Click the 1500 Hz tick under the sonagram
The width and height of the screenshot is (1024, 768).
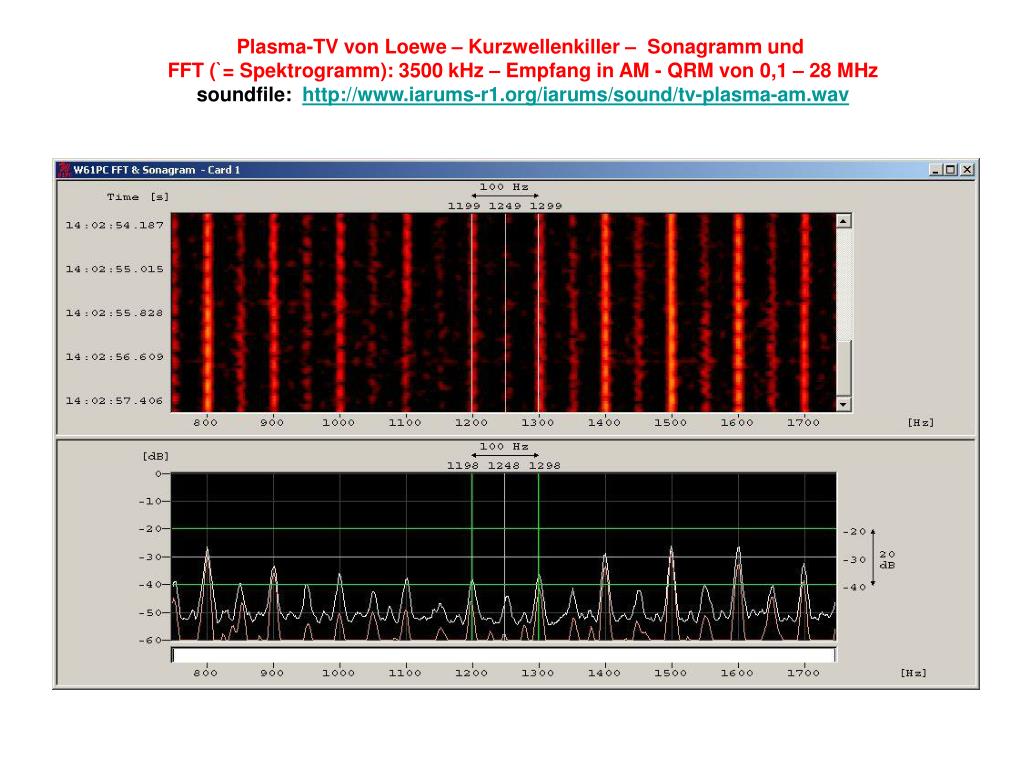(x=671, y=423)
